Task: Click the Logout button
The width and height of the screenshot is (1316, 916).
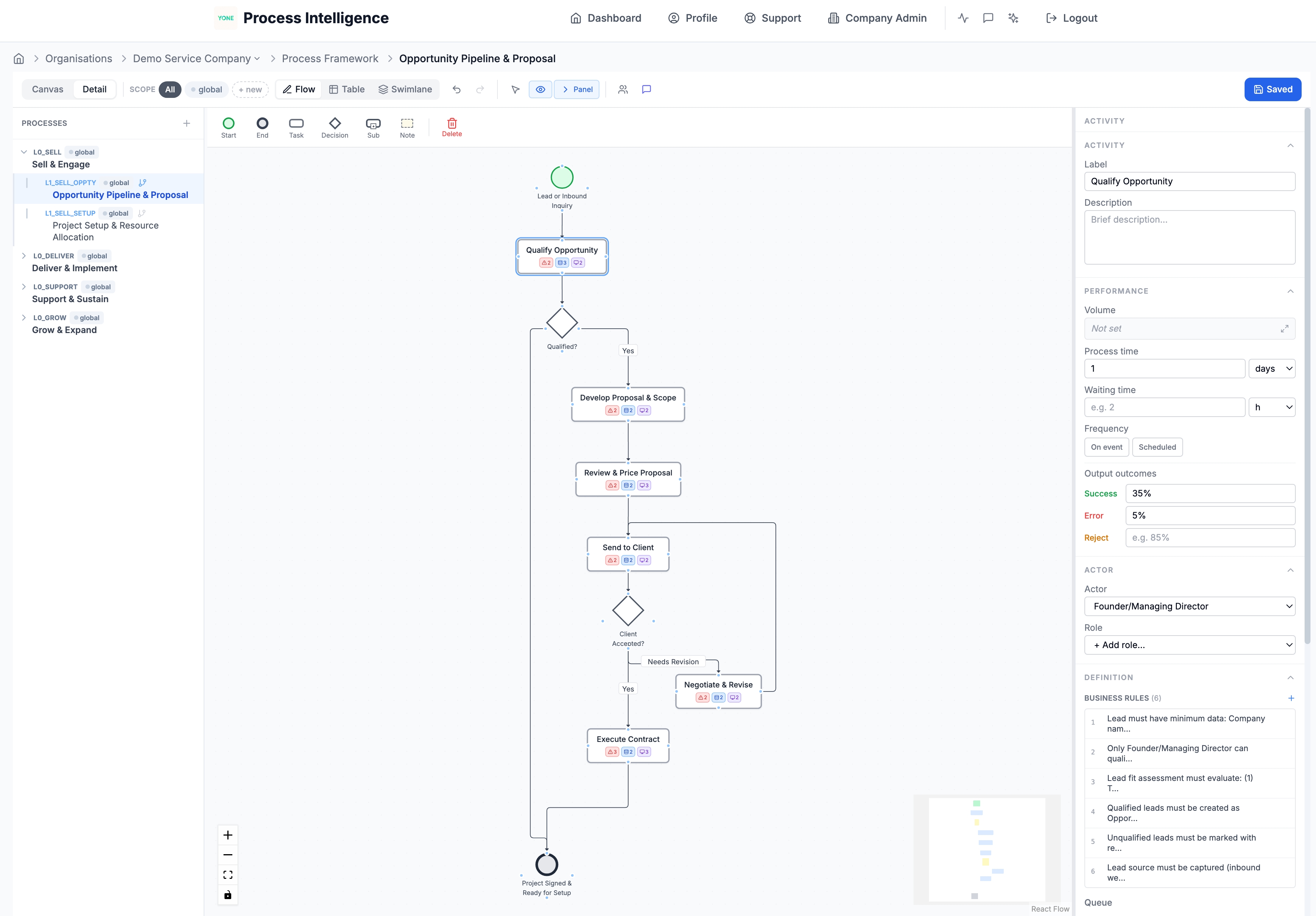Action: tap(1071, 18)
